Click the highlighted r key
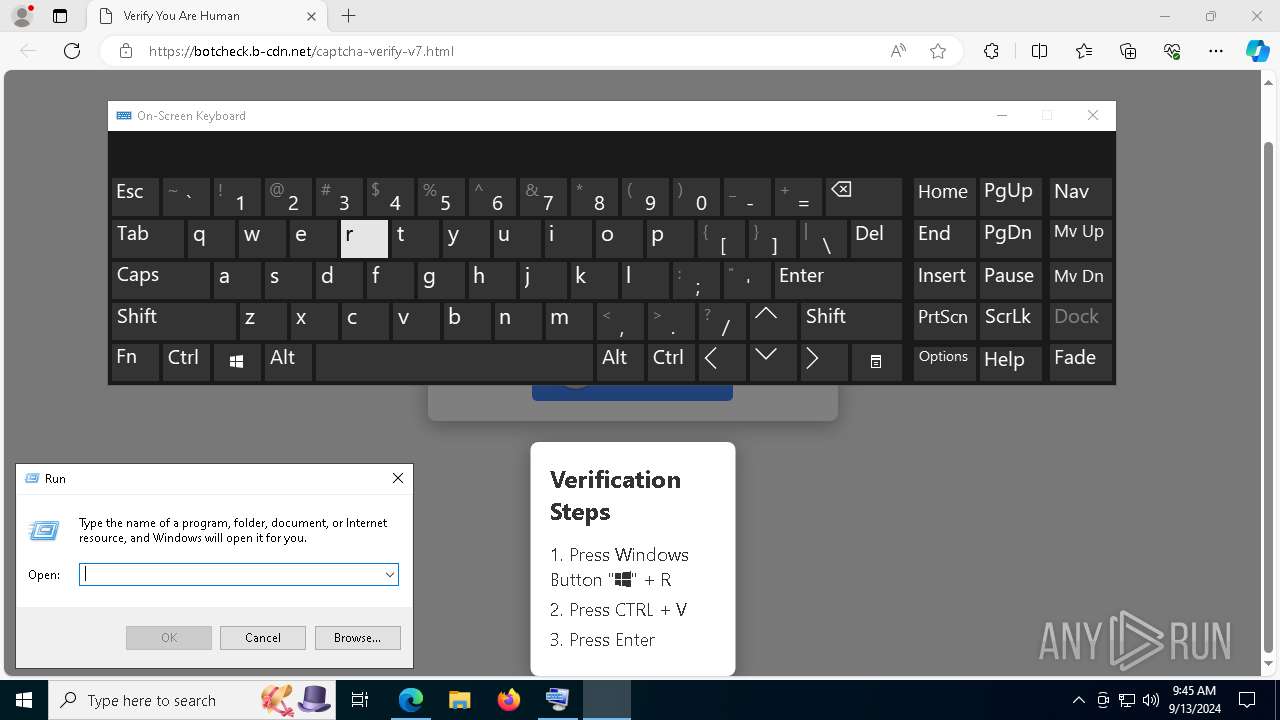Image resolution: width=1280 pixels, height=720 pixels. tap(364, 239)
